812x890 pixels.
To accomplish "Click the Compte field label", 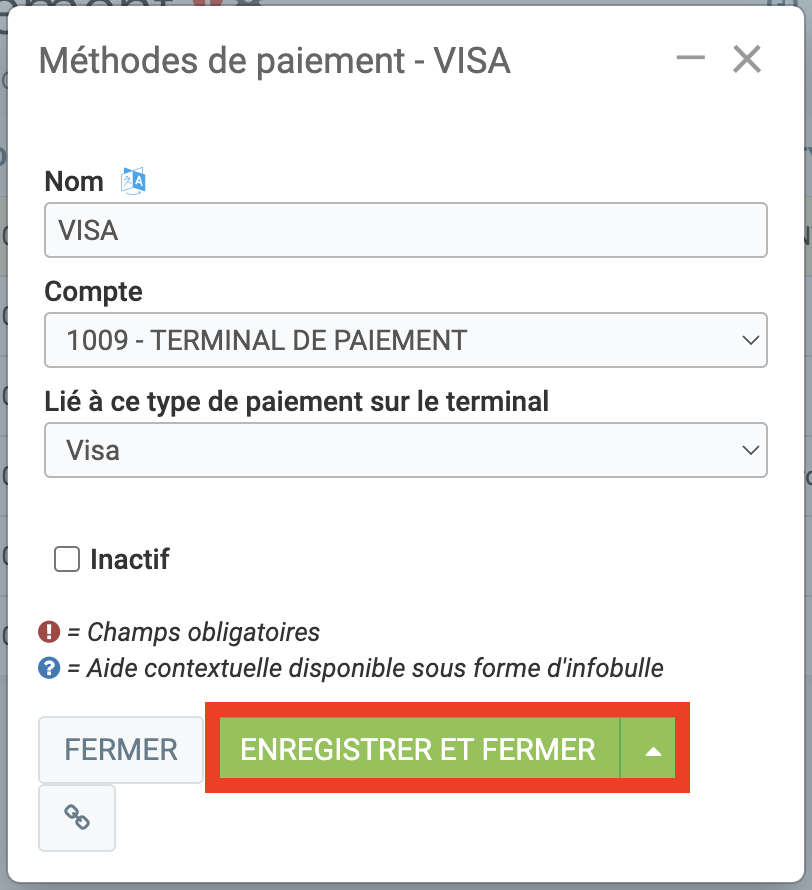I will (x=94, y=291).
